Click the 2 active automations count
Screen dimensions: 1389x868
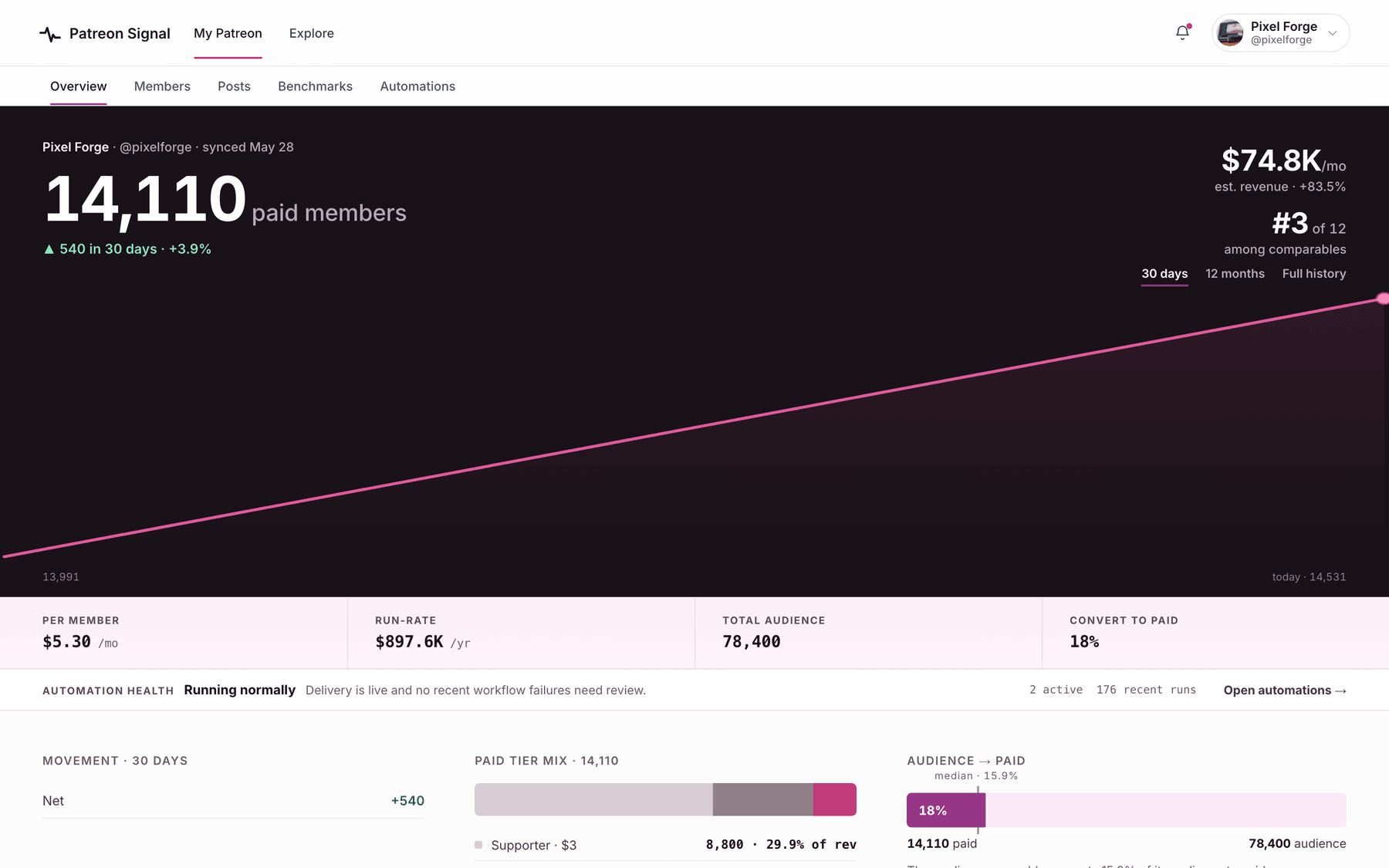tap(1056, 690)
